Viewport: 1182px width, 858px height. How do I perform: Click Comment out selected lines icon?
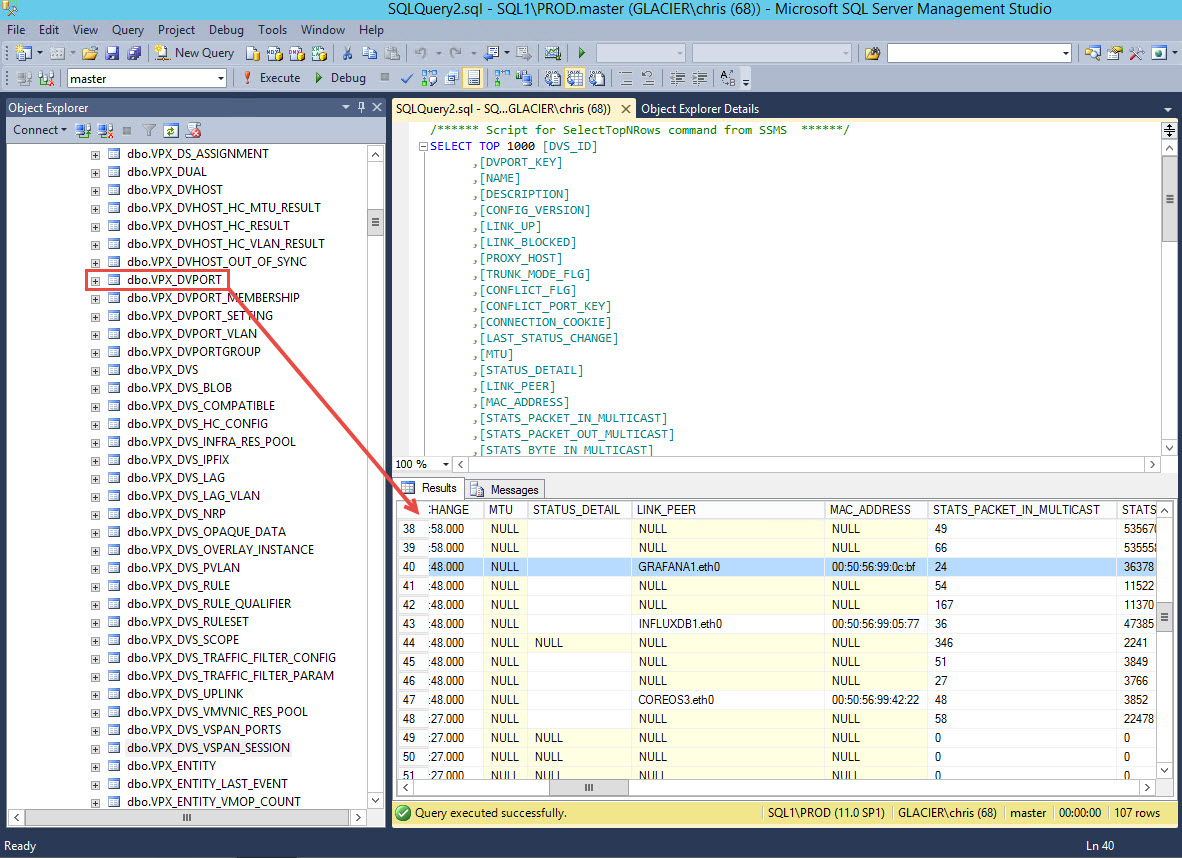[625, 78]
